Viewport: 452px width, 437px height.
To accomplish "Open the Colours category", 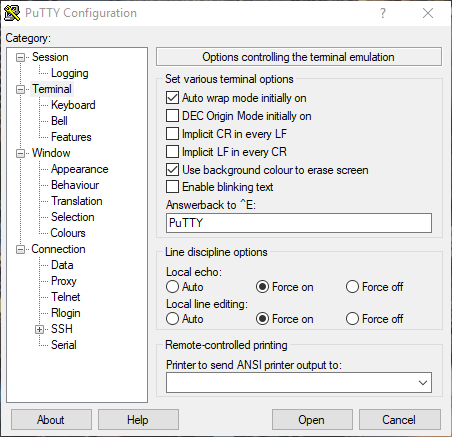I will pos(68,233).
